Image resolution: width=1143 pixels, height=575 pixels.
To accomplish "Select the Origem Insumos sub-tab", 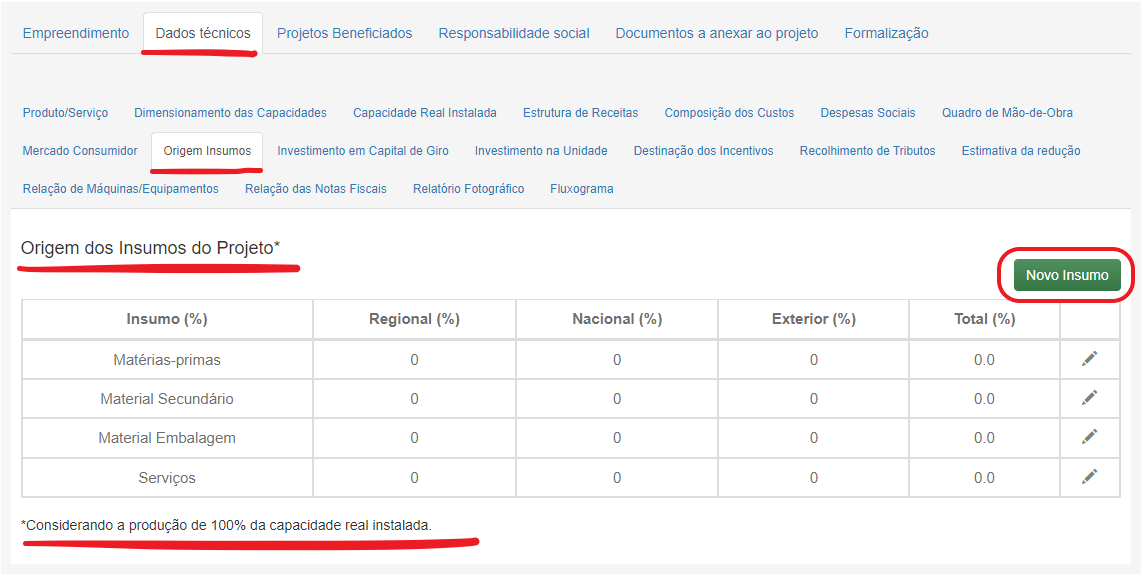I will coord(207,151).
